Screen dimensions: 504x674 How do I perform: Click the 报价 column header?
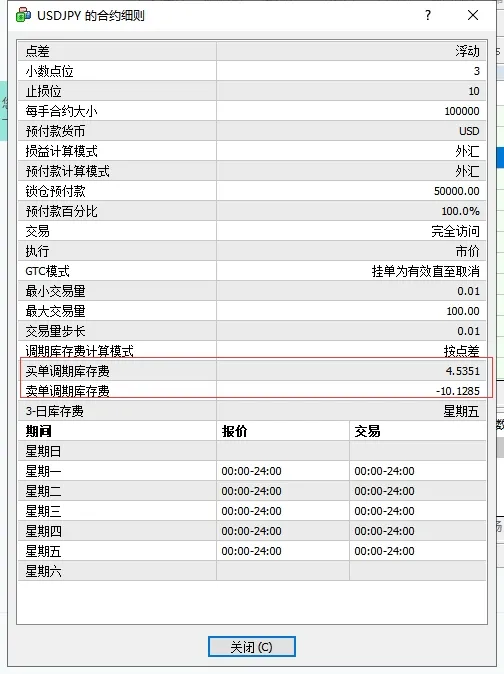[235, 431]
